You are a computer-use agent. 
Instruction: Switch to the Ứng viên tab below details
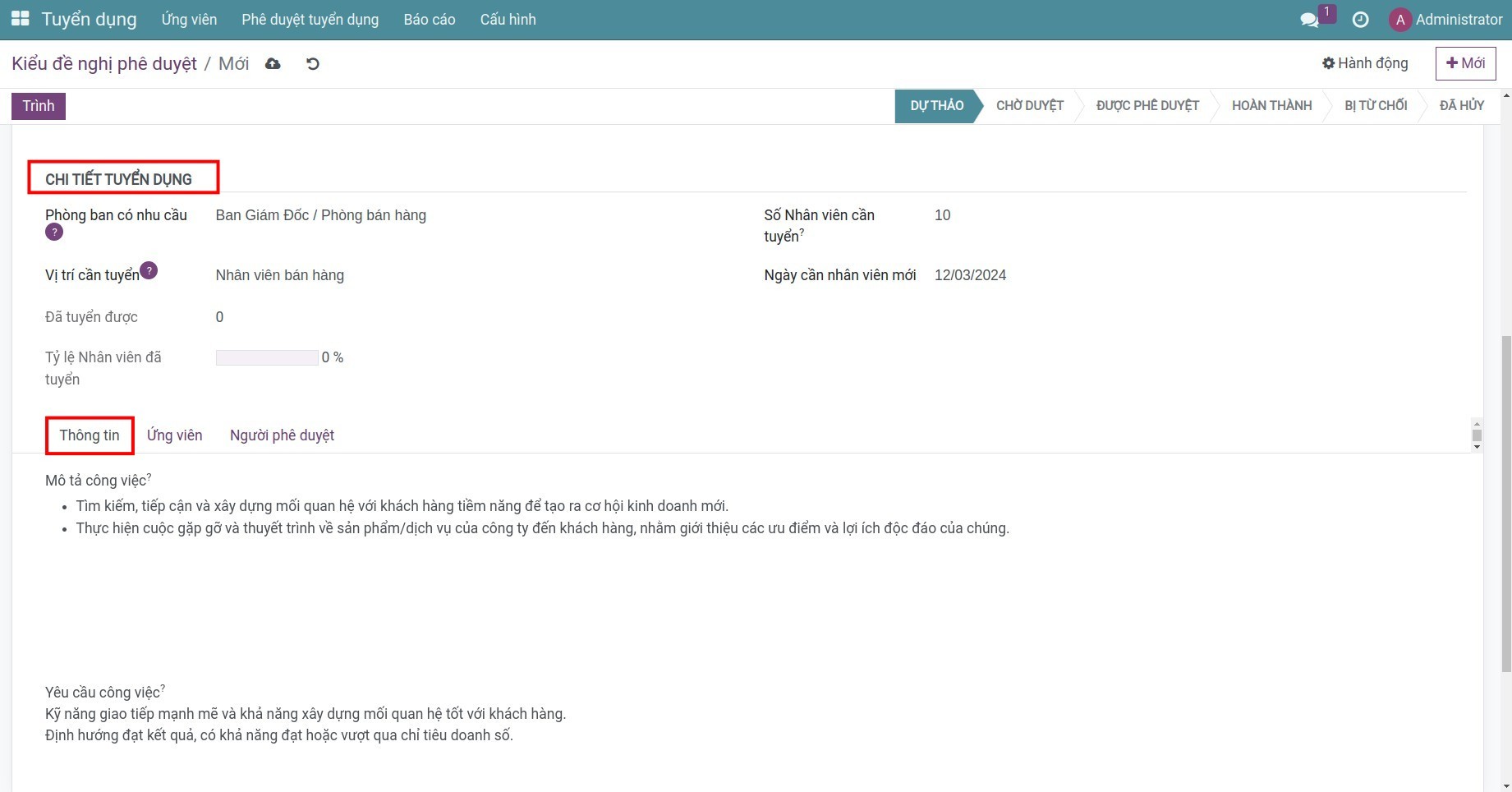(174, 435)
